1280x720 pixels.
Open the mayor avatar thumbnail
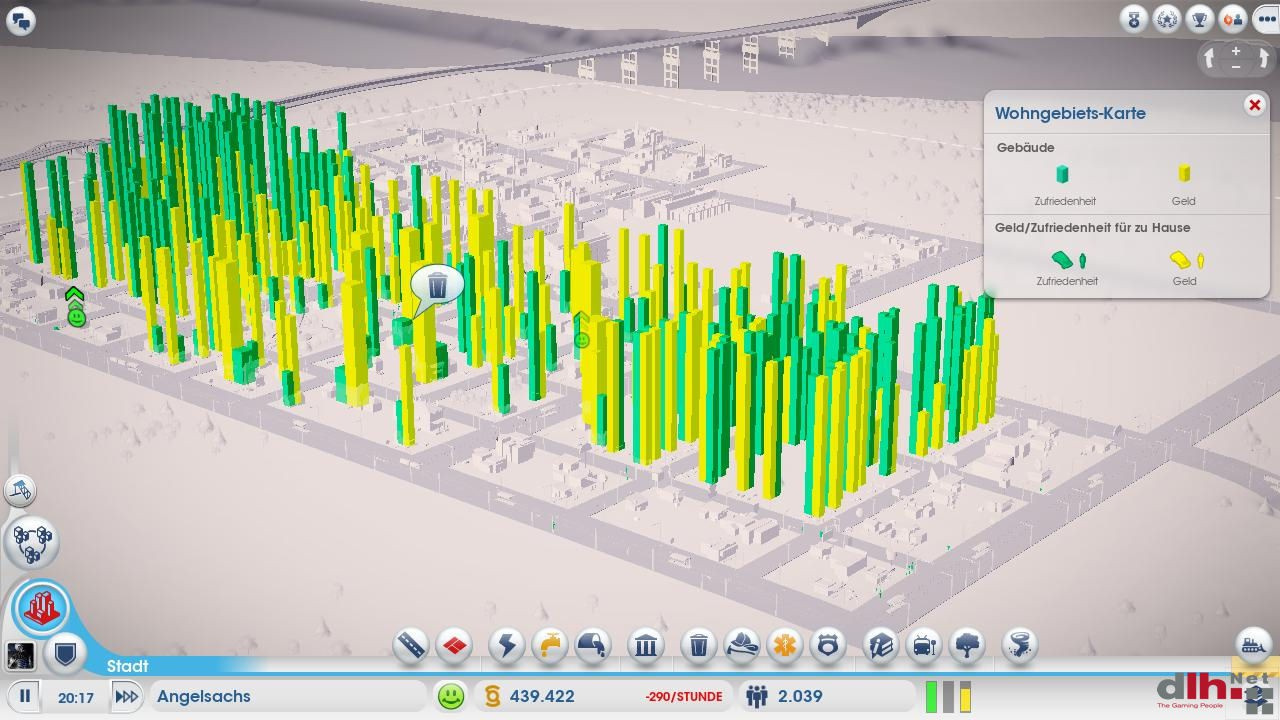click(x=20, y=656)
